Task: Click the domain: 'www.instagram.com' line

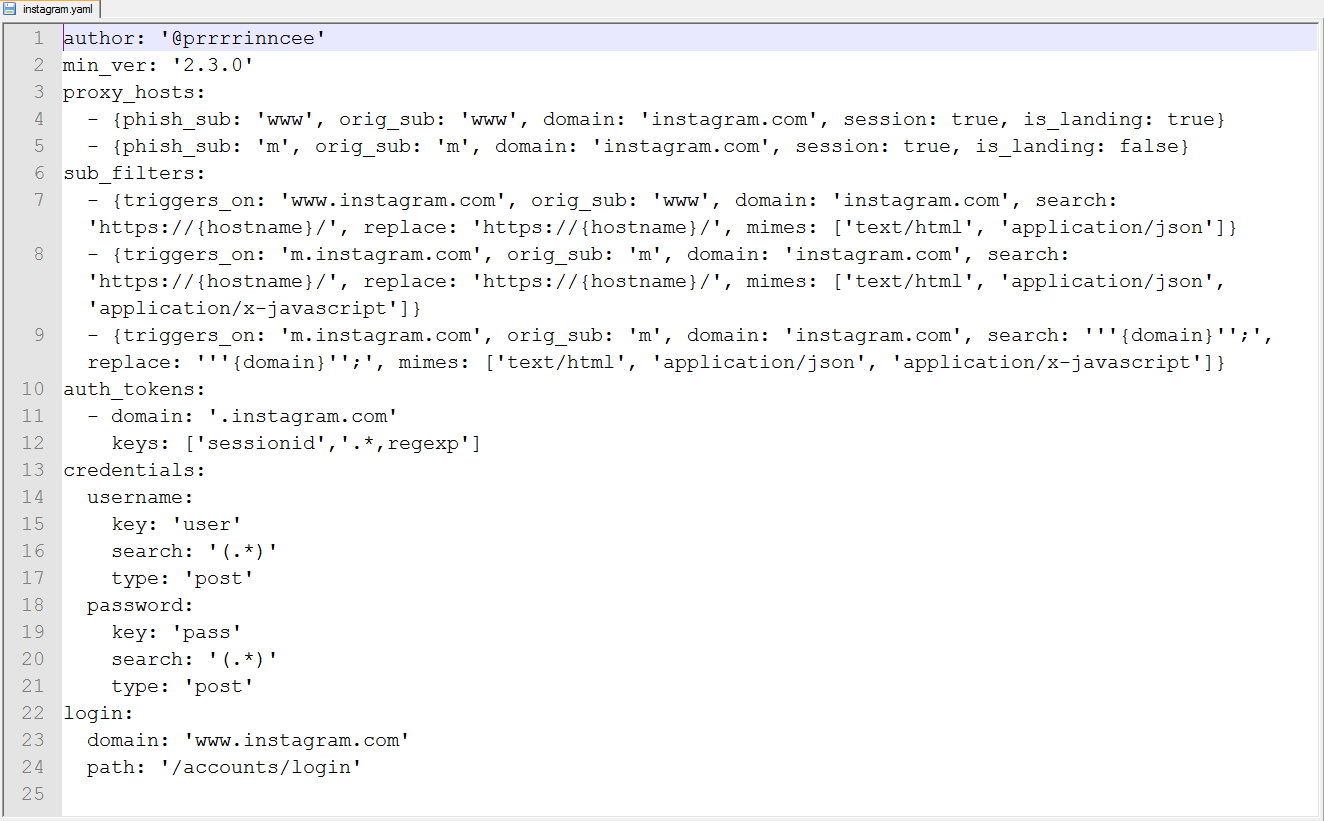Action: tap(248, 740)
